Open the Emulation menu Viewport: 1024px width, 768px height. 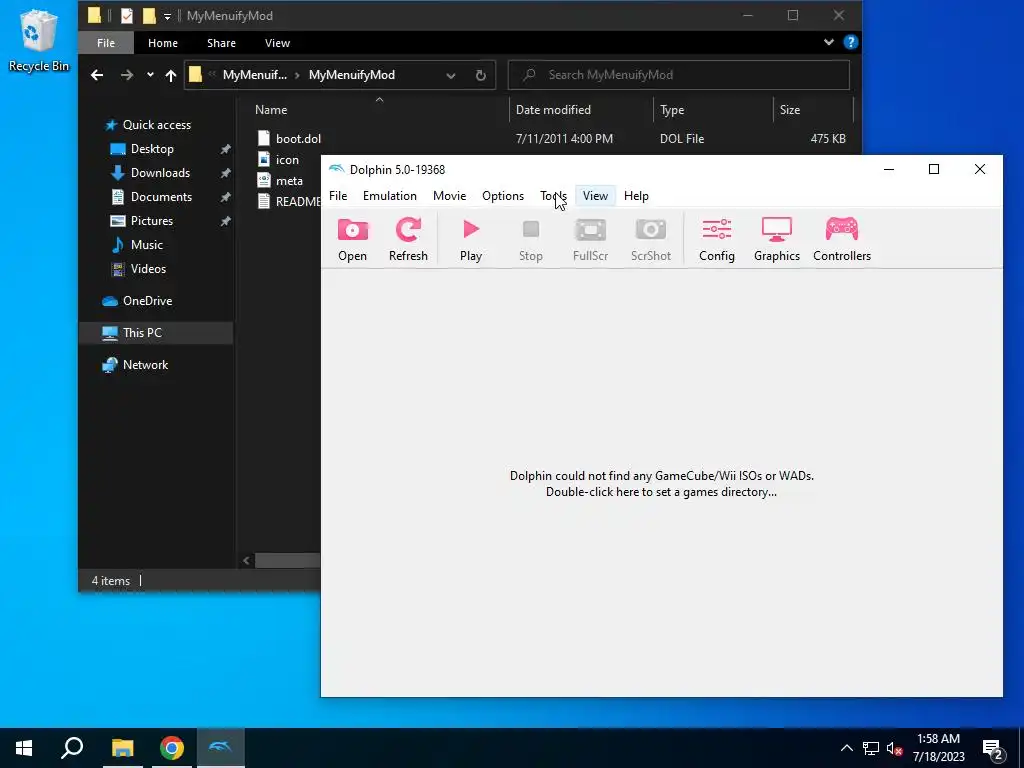tap(390, 196)
